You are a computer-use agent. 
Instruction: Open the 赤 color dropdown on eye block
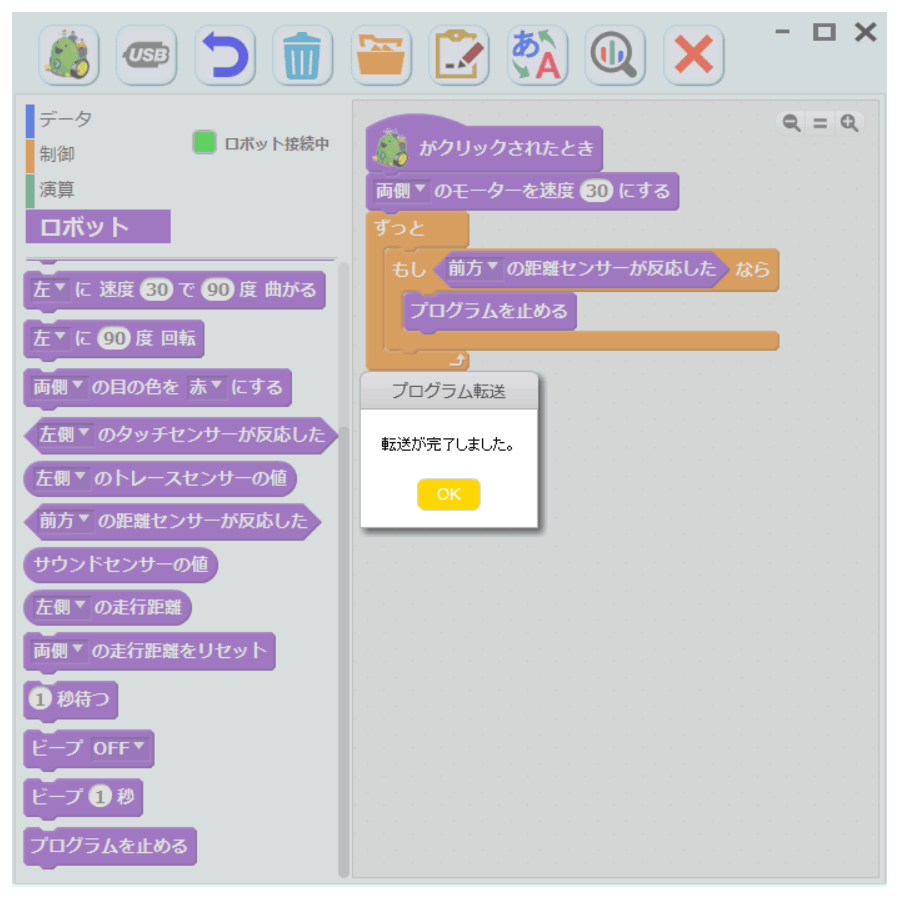pos(205,387)
